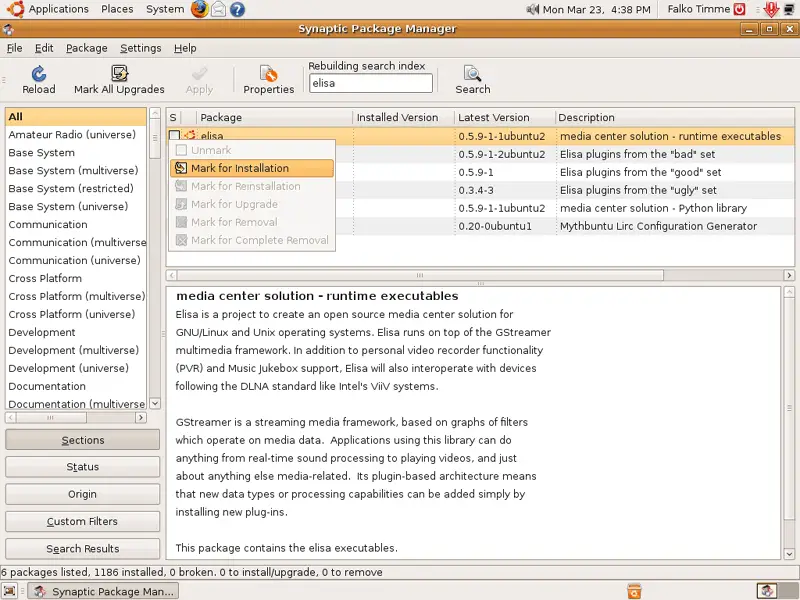Click the package list scroll left arrow

point(172,276)
